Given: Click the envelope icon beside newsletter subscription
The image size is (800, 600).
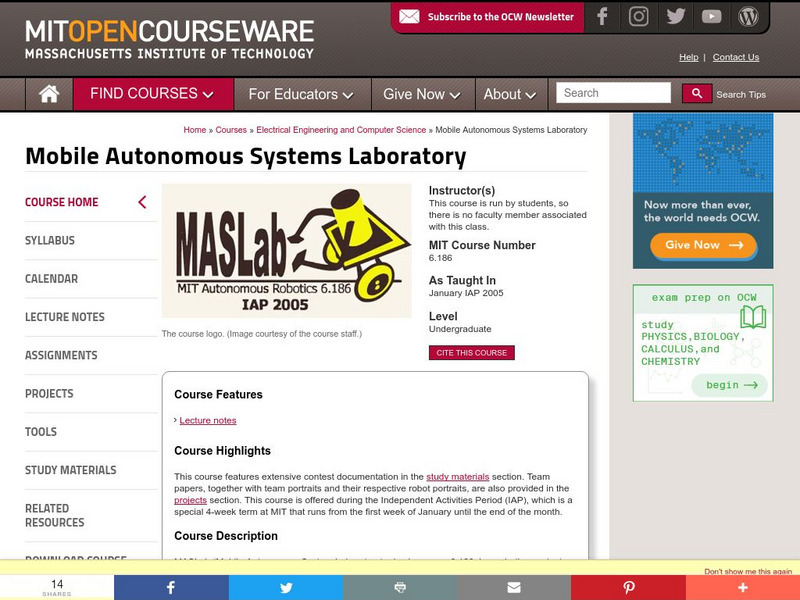Looking at the screenshot, I should pos(409,17).
